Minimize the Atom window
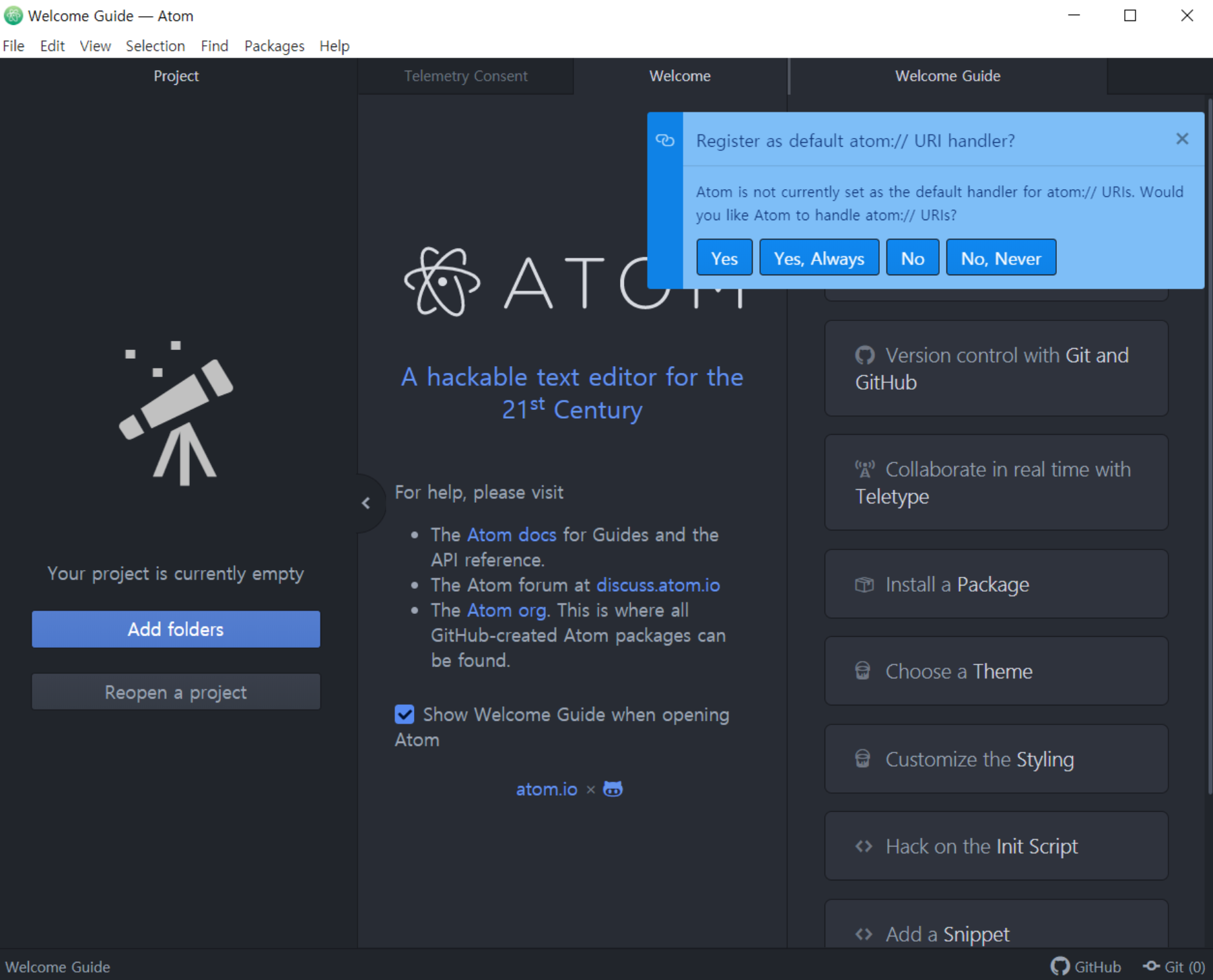 coord(1074,15)
